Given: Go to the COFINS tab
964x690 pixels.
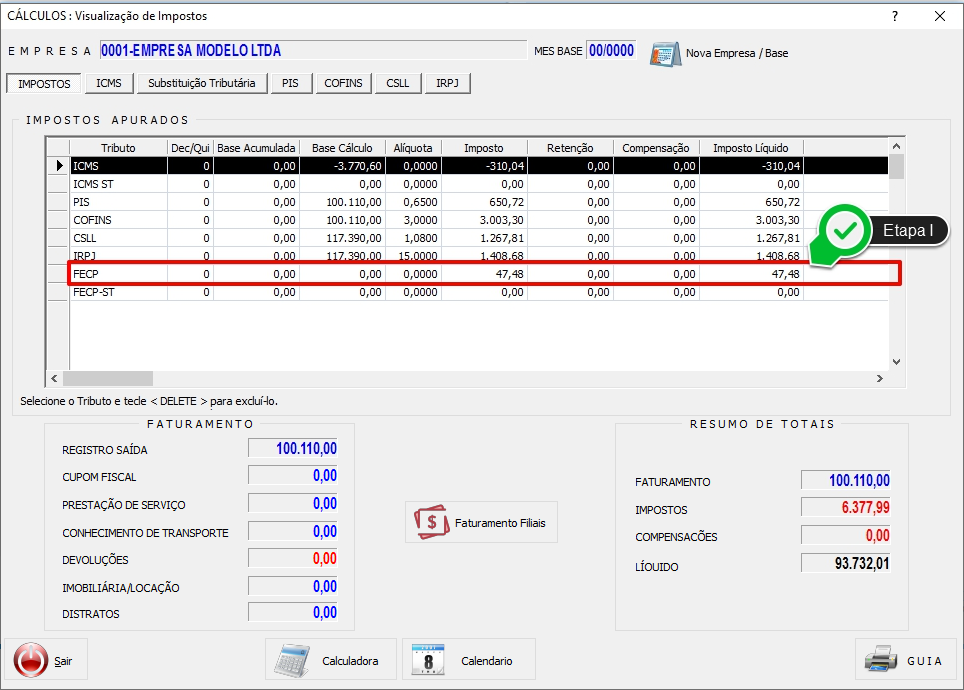Looking at the screenshot, I should click(344, 83).
